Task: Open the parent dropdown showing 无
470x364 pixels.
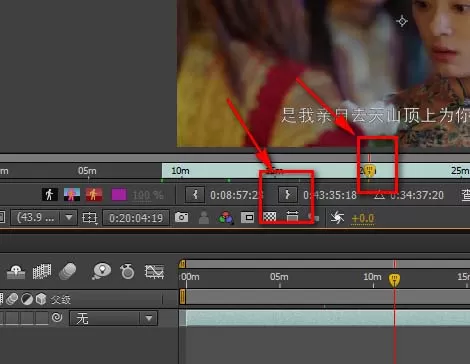Action: click(113, 318)
